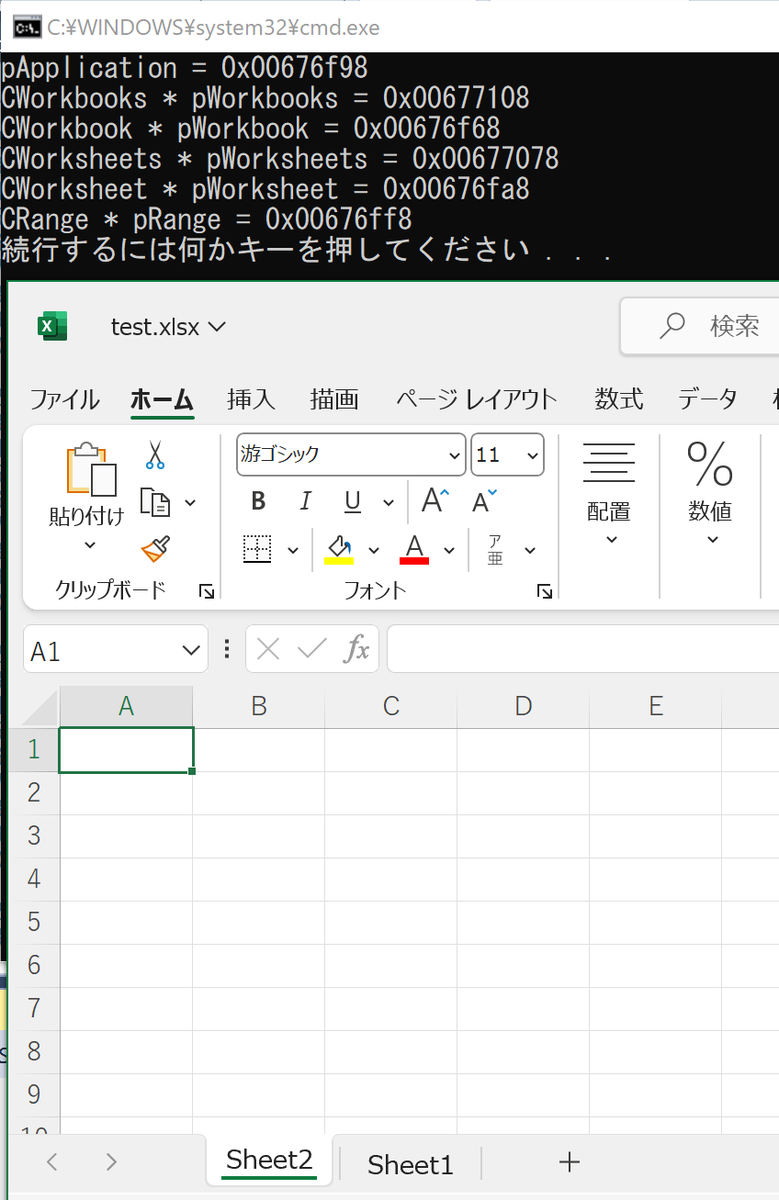Switch to Sheet1 tab
Viewport: 779px width, 1200px height.
tap(410, 1164)
